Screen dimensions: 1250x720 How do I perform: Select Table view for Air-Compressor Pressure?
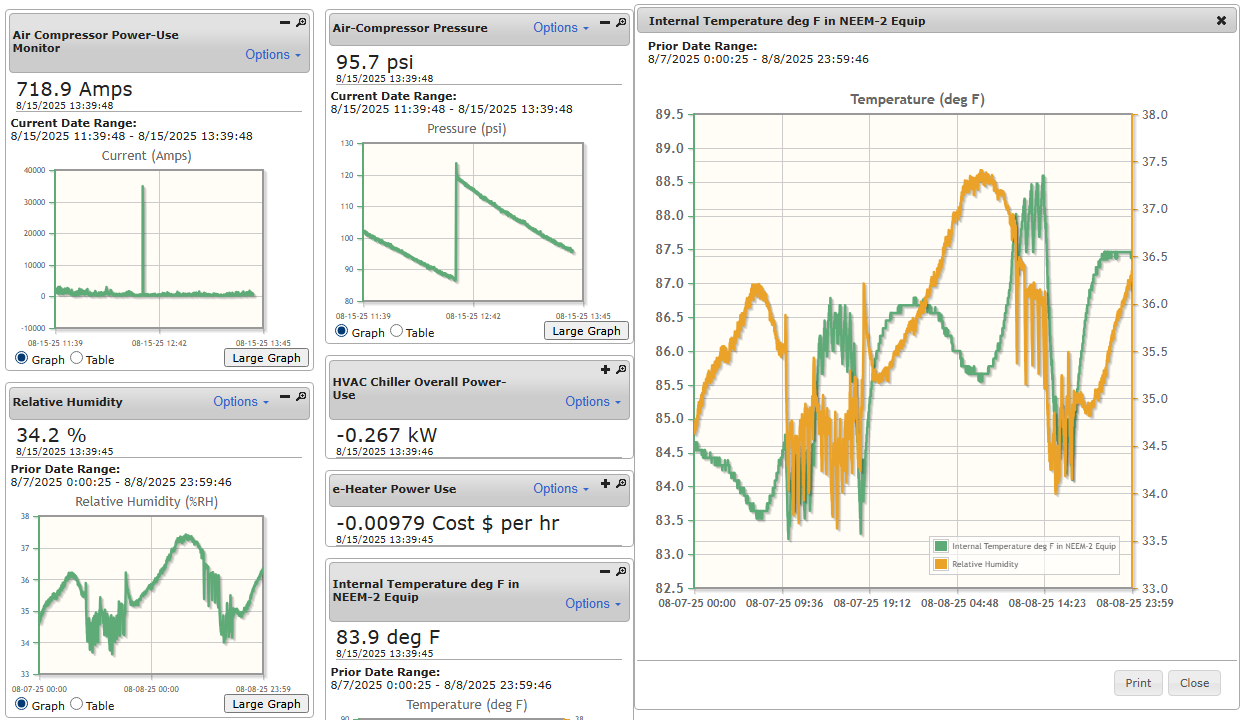(397, 331)
